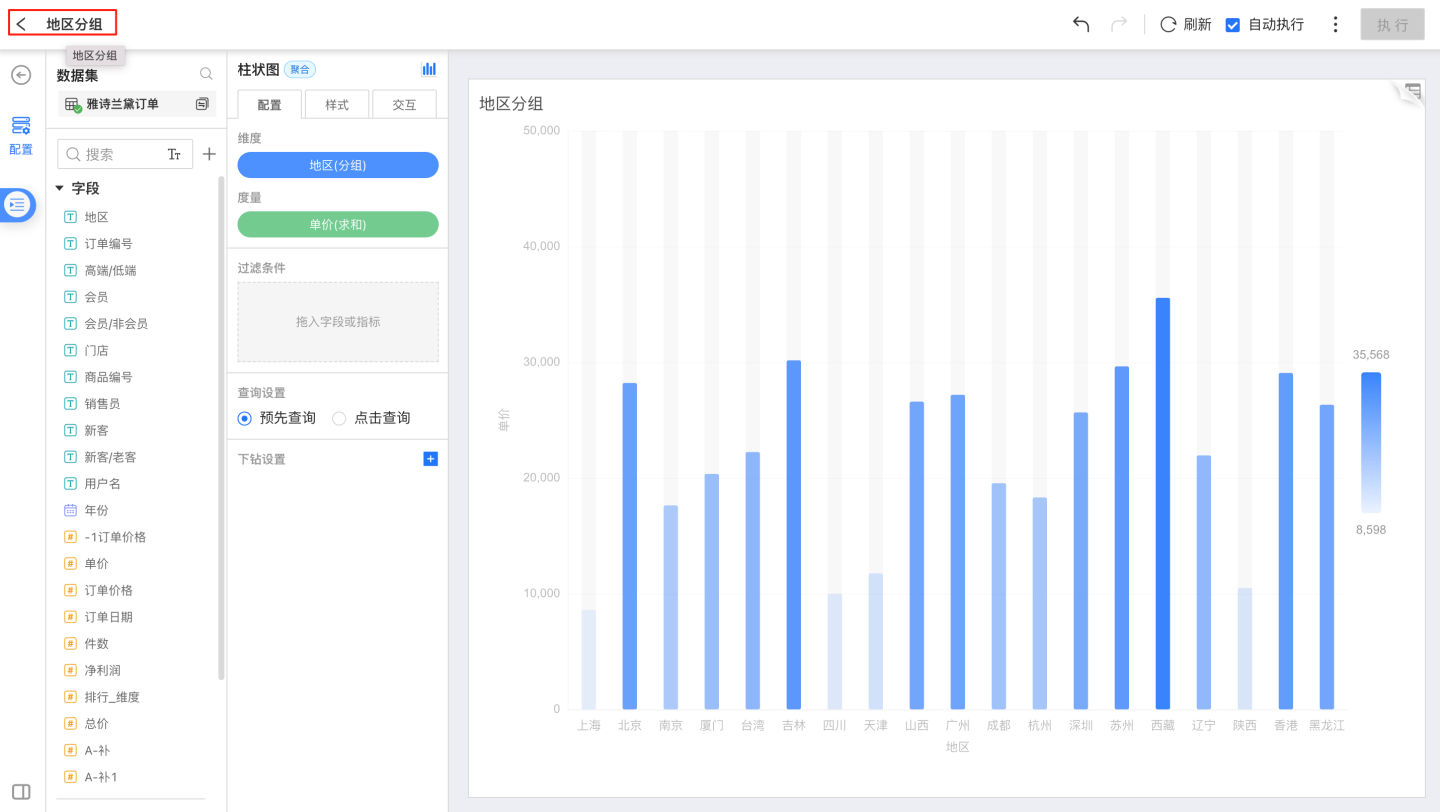Click the collapse sidebar icon at bottom left
This screenshot has width=1440, height=812.
[21, 792]
